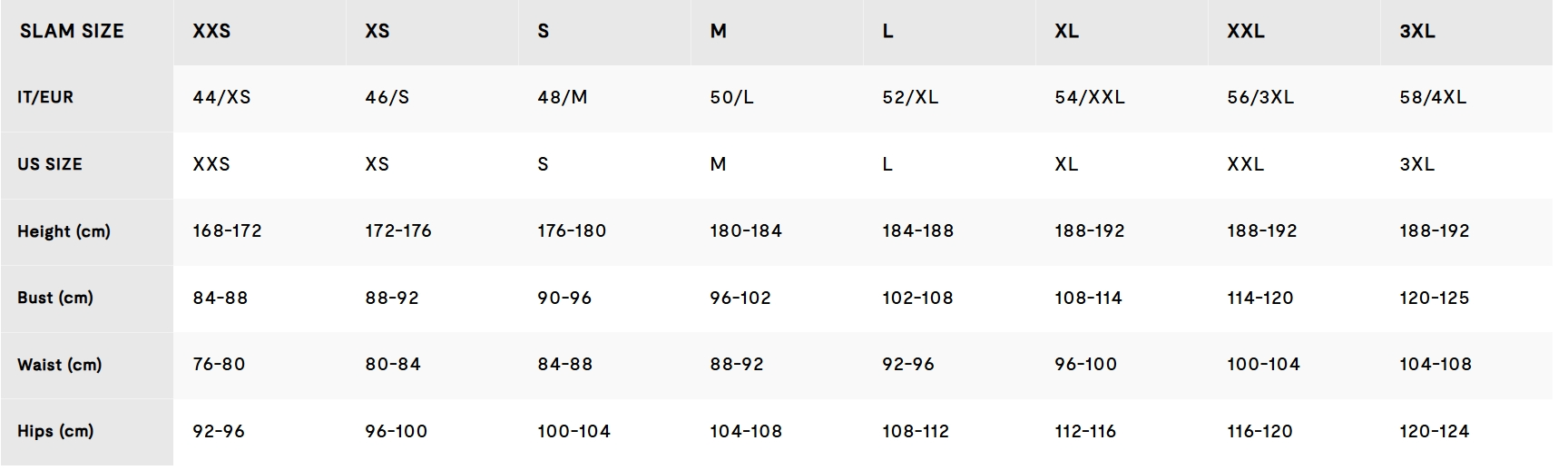Click the 54/XXL IT/EUR cell
This screenshot has height=470, width=1568.
coord(1089,97)
